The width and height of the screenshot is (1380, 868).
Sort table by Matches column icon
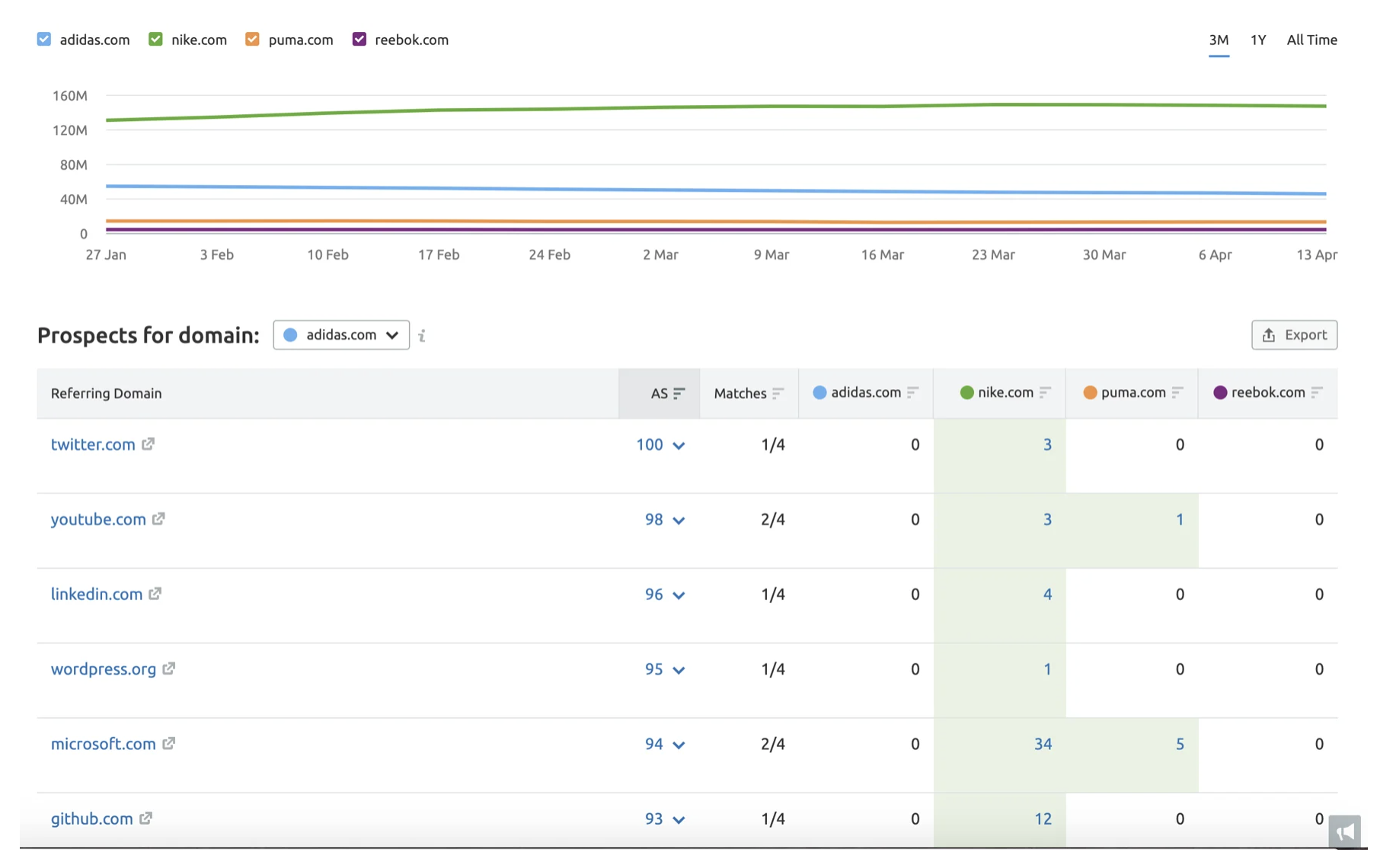point(778,393)
